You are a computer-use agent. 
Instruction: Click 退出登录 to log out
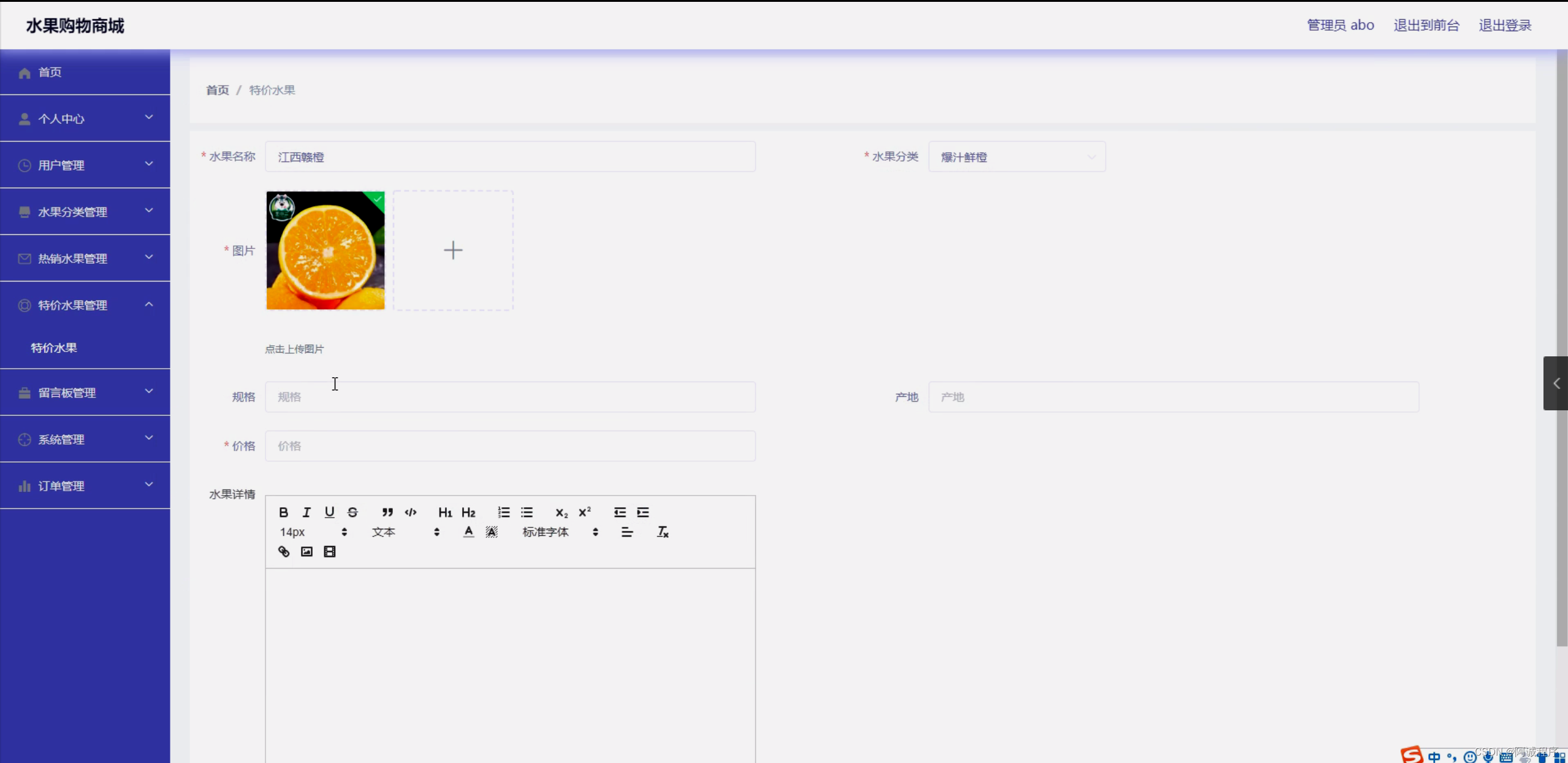click(x=1505, y=25)
